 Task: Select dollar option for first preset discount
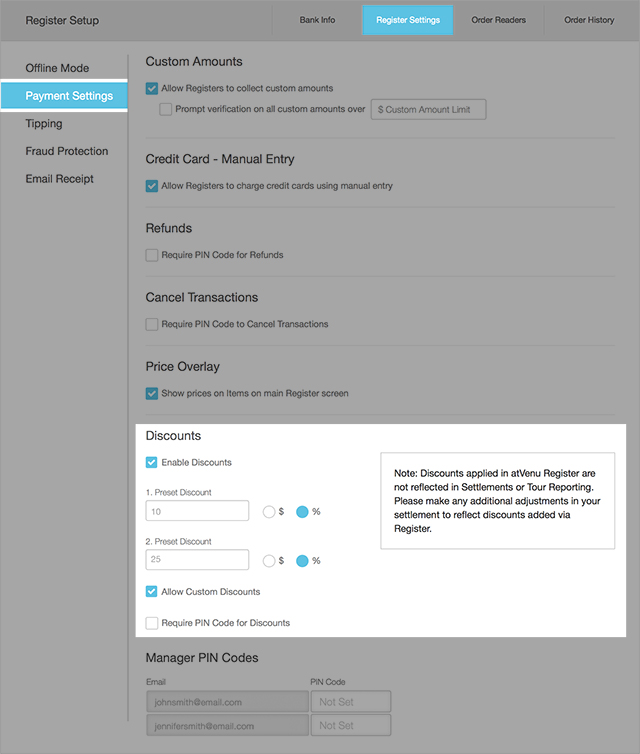pos(268,511)
